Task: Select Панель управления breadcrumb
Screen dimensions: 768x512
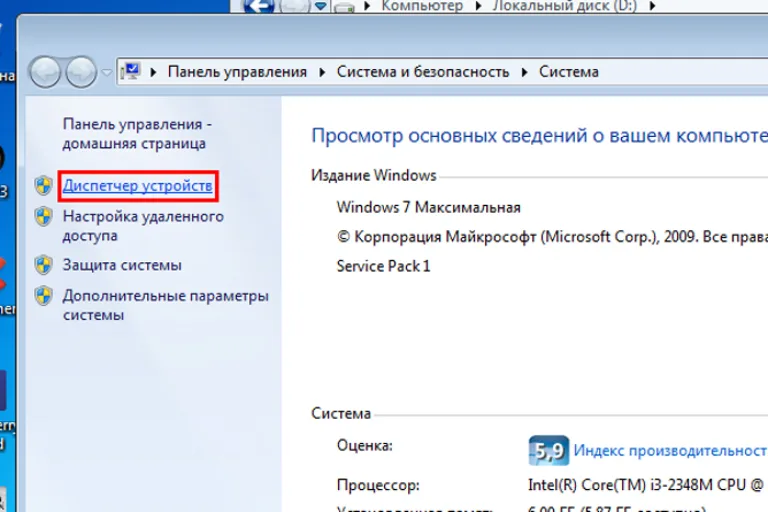Action: pyautogui.click(x=237, y=72)
